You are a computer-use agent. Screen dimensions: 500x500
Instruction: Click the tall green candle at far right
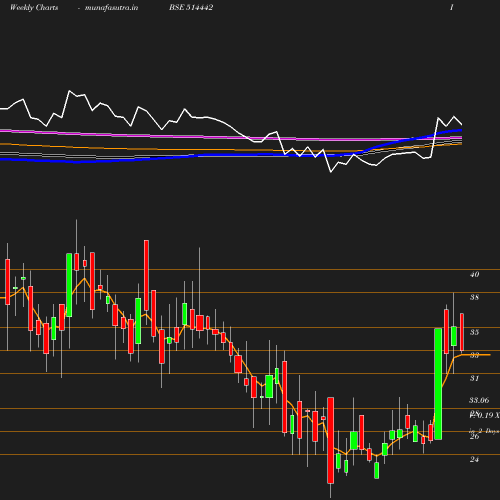tap(438, 384)
